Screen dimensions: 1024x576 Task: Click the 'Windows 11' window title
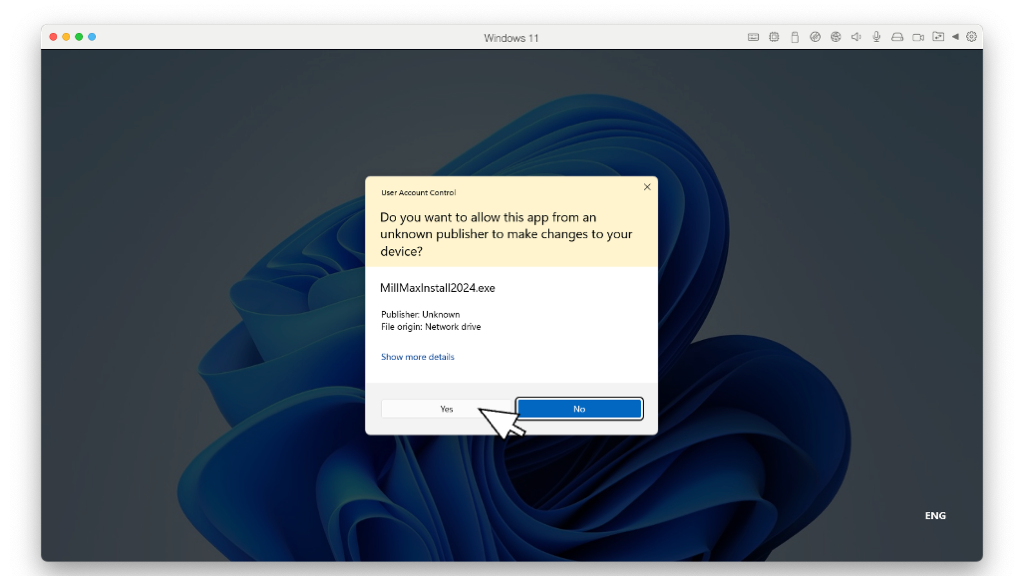(511, 38)
